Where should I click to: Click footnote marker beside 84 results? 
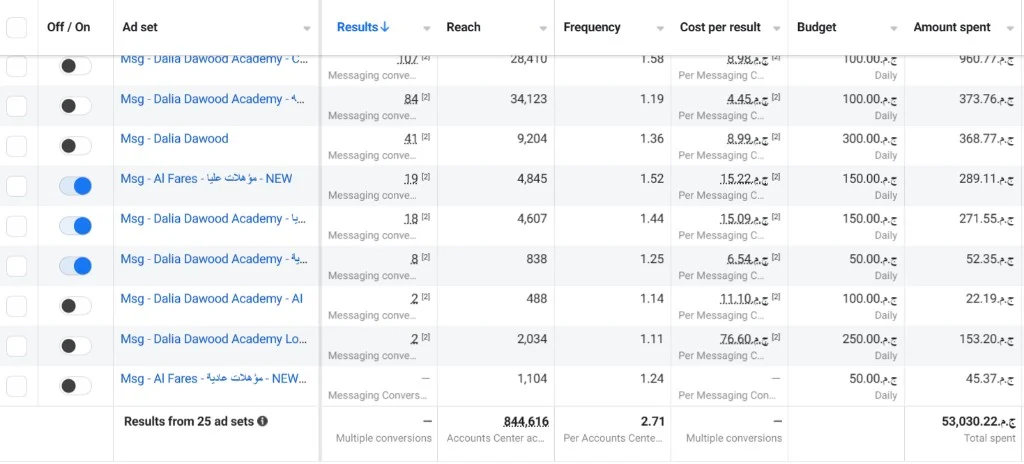click(x=426, y=97)
